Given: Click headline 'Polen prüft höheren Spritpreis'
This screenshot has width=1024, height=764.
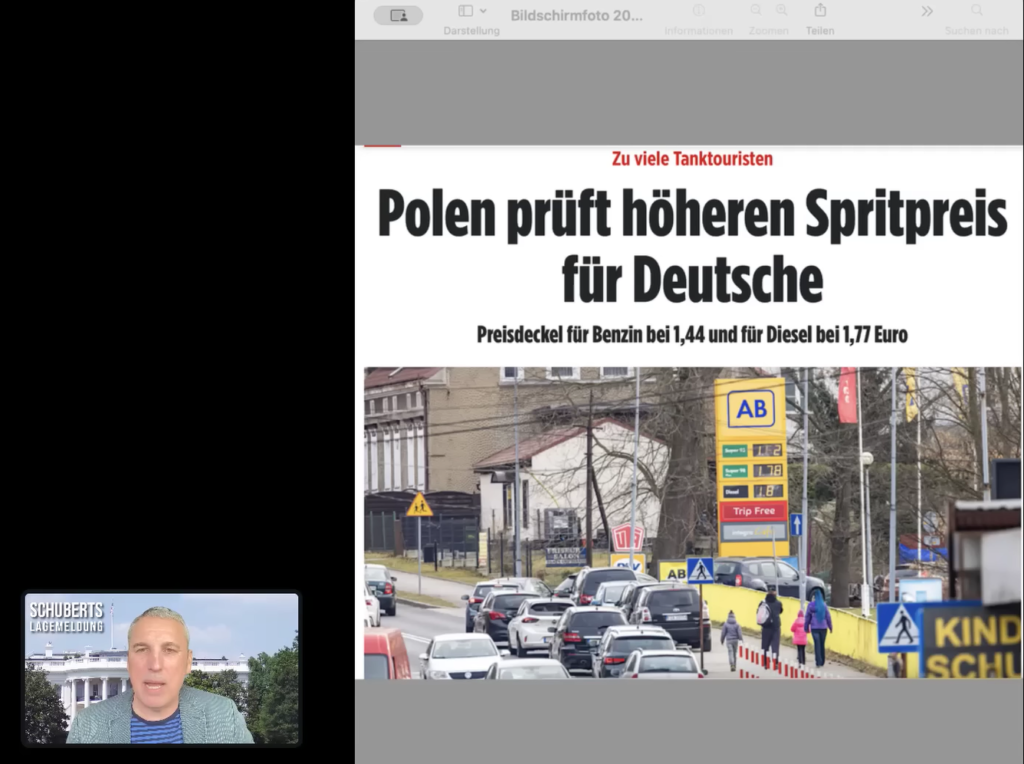Looking at the screenshot, I should (692, 214).
